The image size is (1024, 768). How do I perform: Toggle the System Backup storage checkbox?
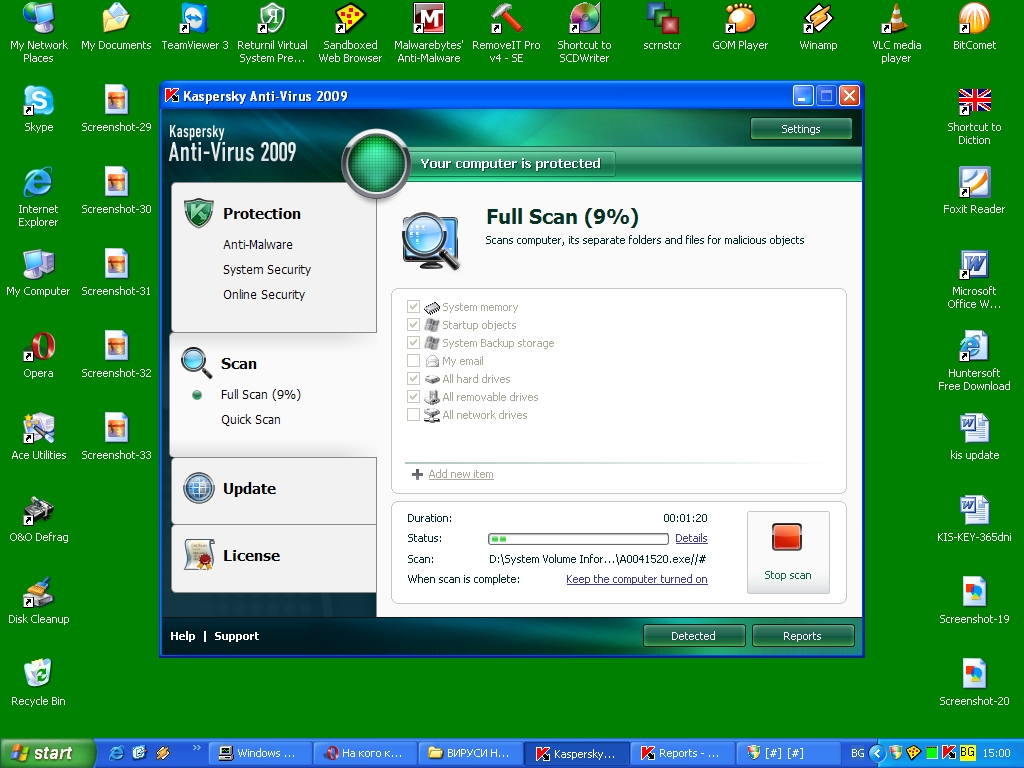413,342
